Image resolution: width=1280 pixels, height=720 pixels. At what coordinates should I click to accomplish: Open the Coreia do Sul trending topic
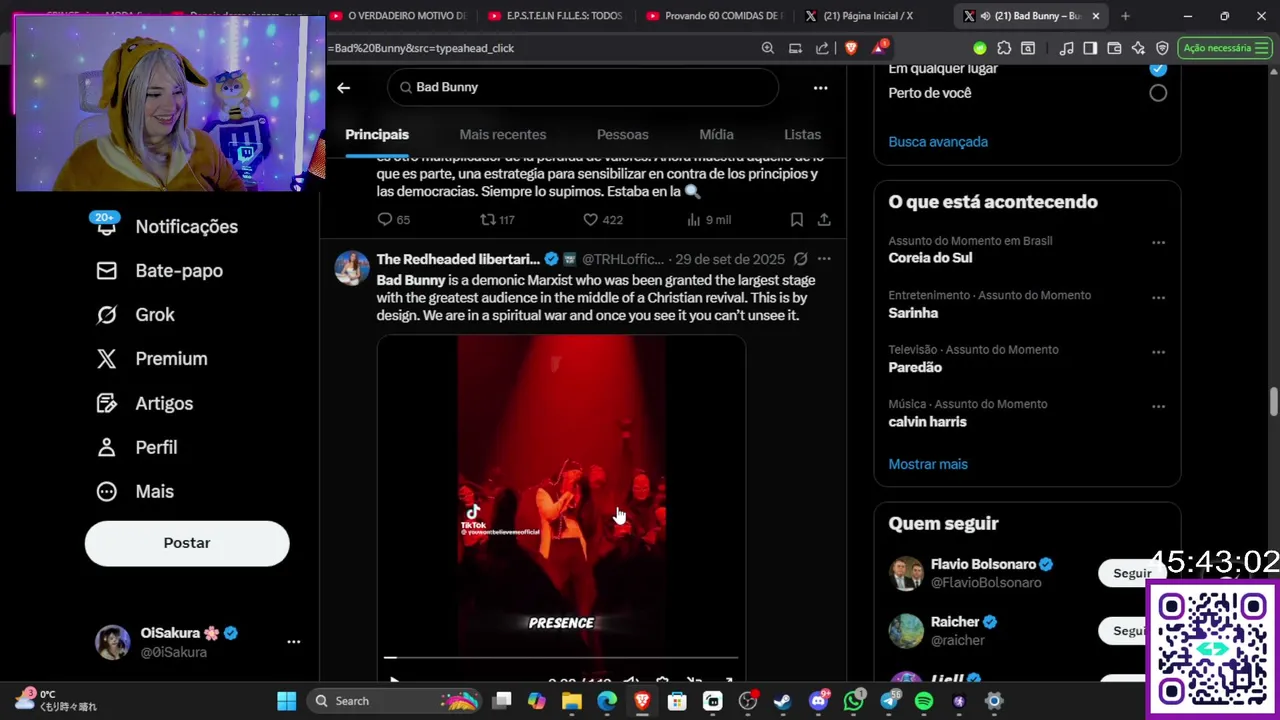(x=930, y=258)
